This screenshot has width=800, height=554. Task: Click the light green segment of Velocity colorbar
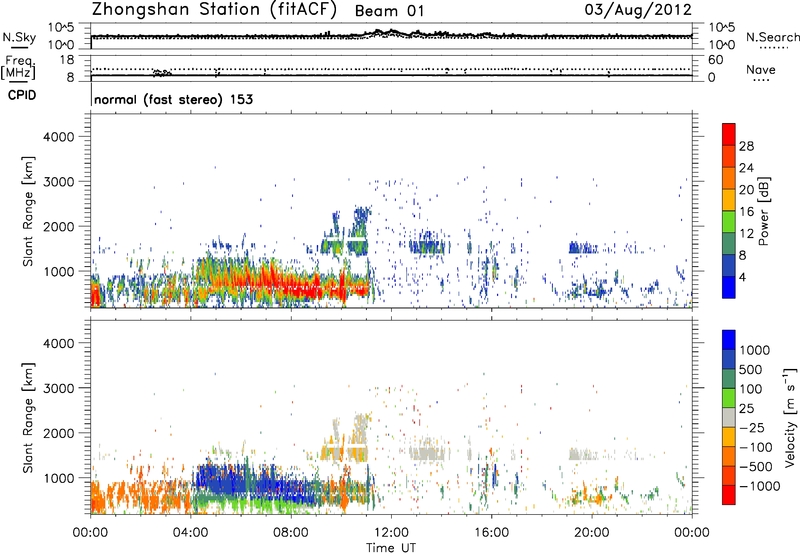click(x=729, y=398)
